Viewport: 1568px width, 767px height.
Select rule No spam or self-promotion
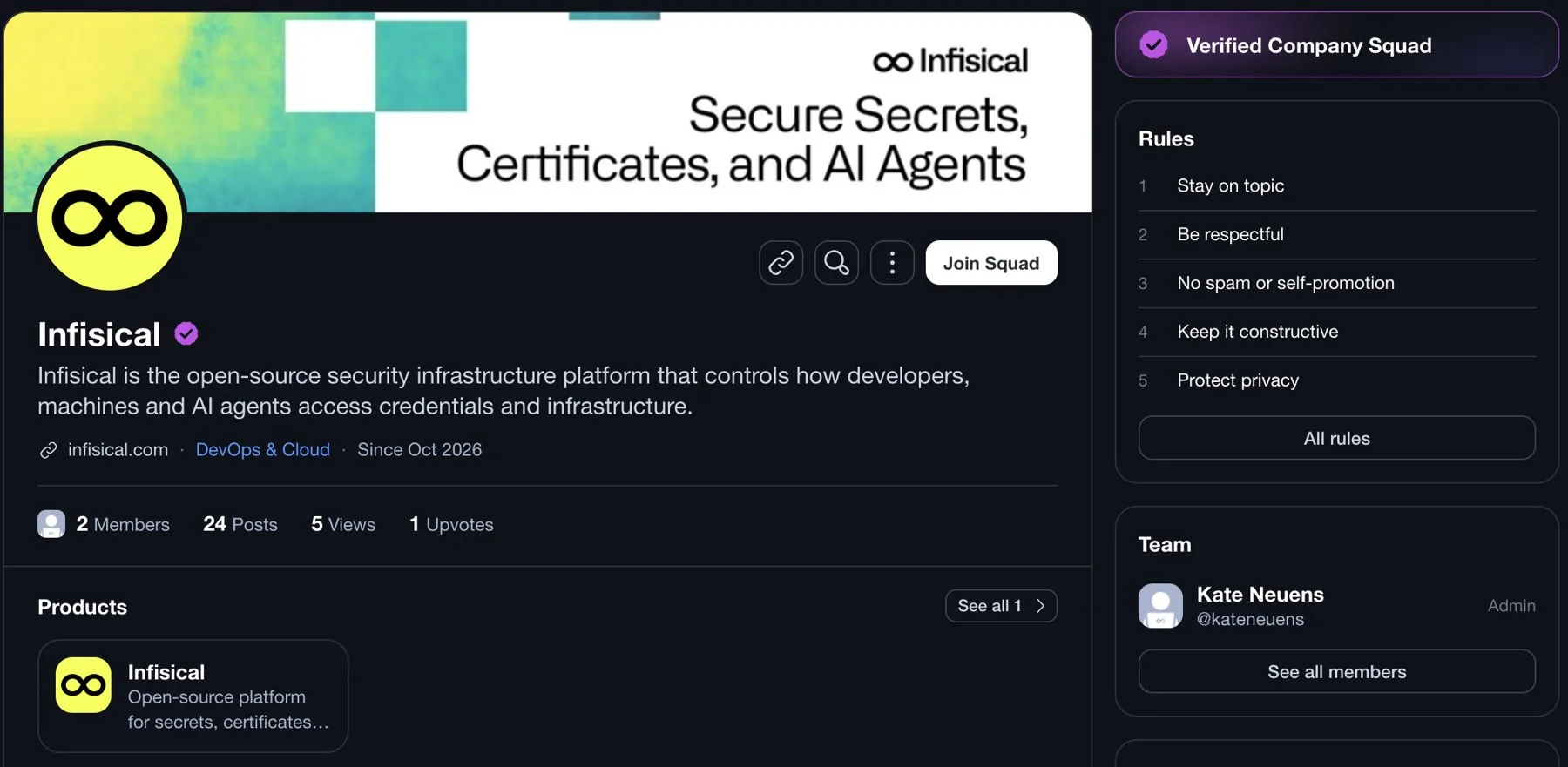coord(1336,283)
